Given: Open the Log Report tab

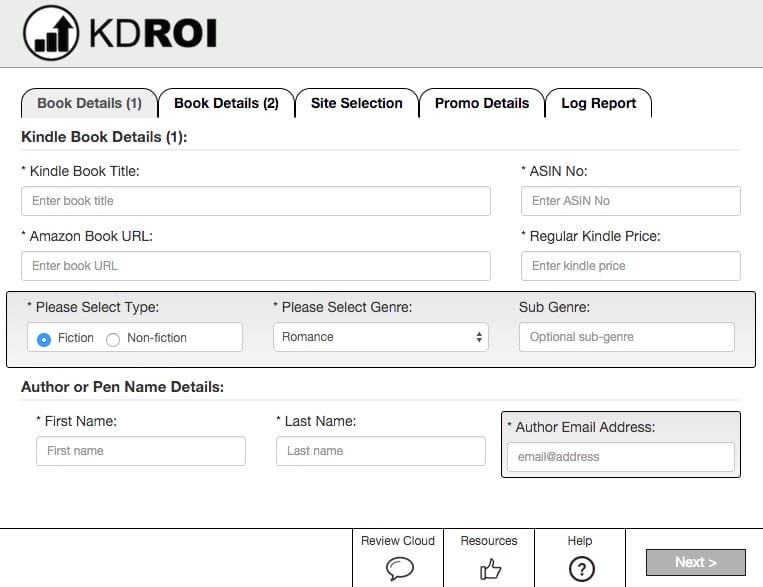Looking at the screenshot, I should coord(599,103).
